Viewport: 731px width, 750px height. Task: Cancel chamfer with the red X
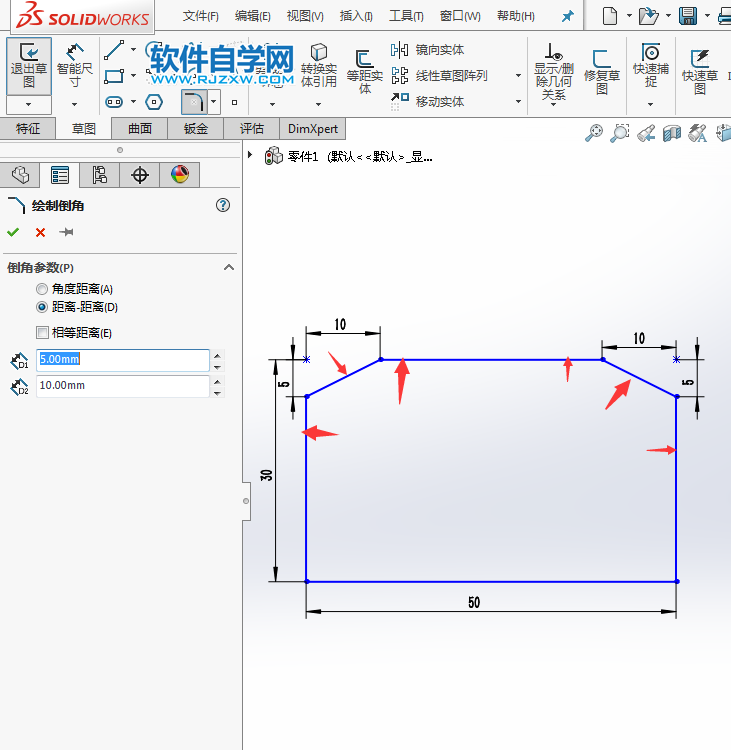click(40, 232)
